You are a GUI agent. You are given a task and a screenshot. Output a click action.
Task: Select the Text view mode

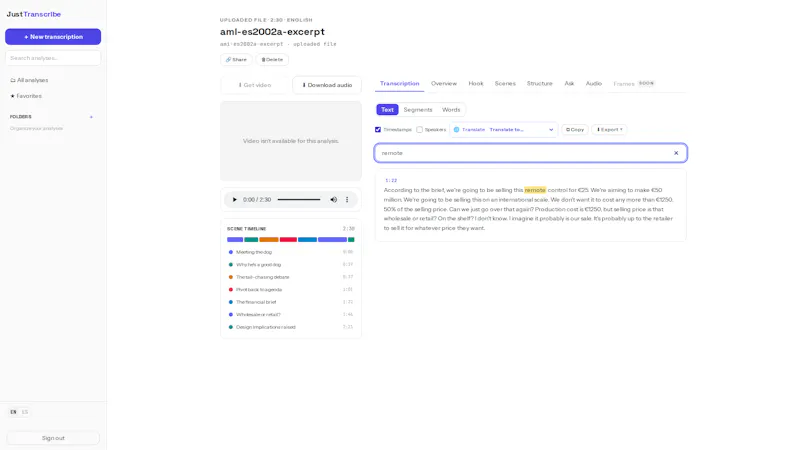[387, 110]
